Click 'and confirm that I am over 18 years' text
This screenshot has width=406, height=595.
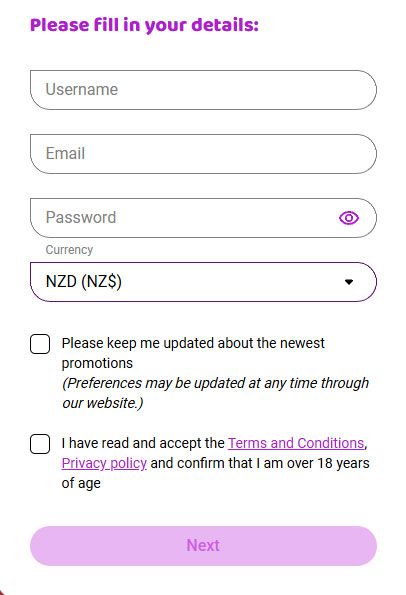click(260, 463)
